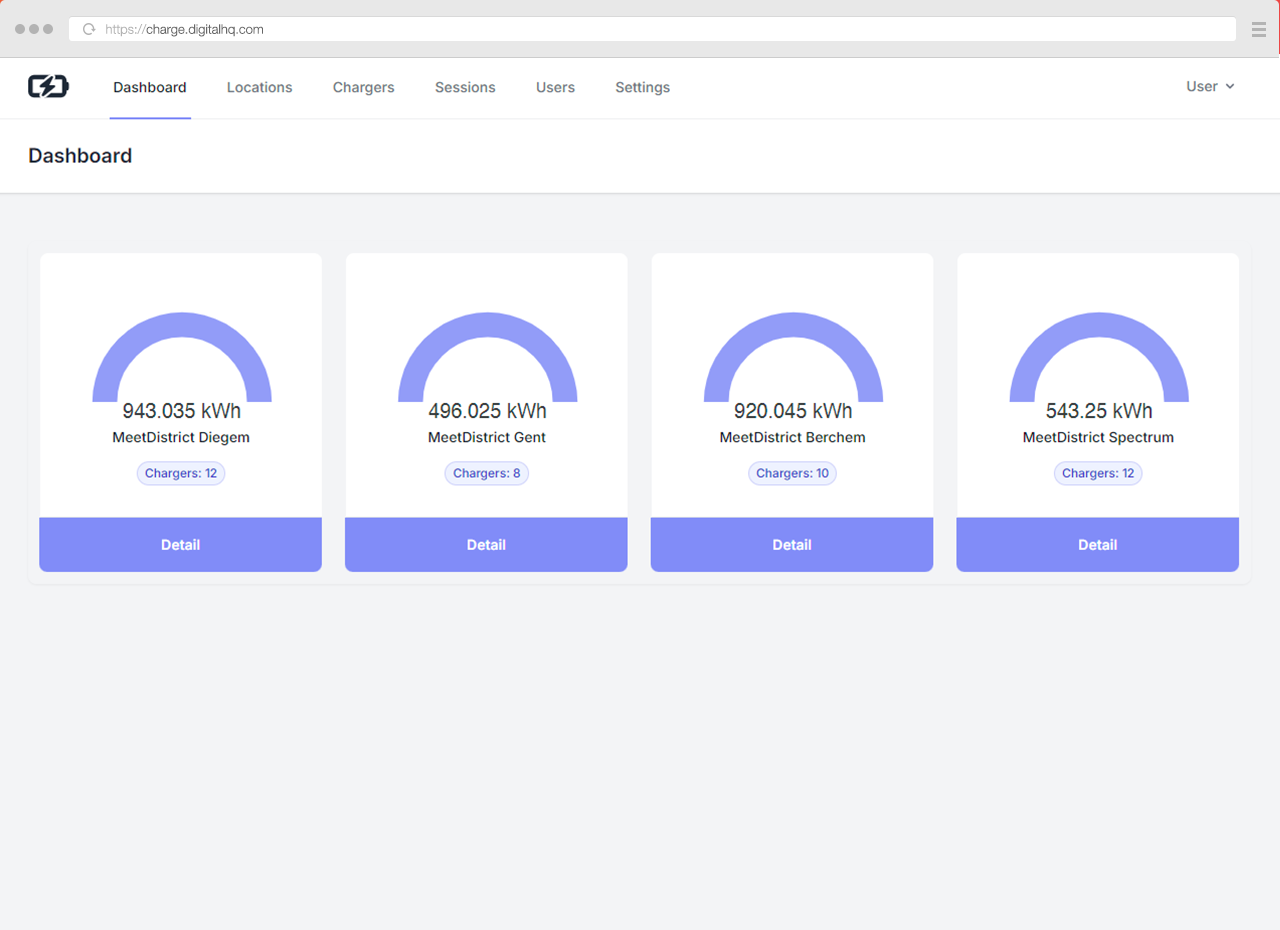Go to the Chargers tab

[363, 88]
